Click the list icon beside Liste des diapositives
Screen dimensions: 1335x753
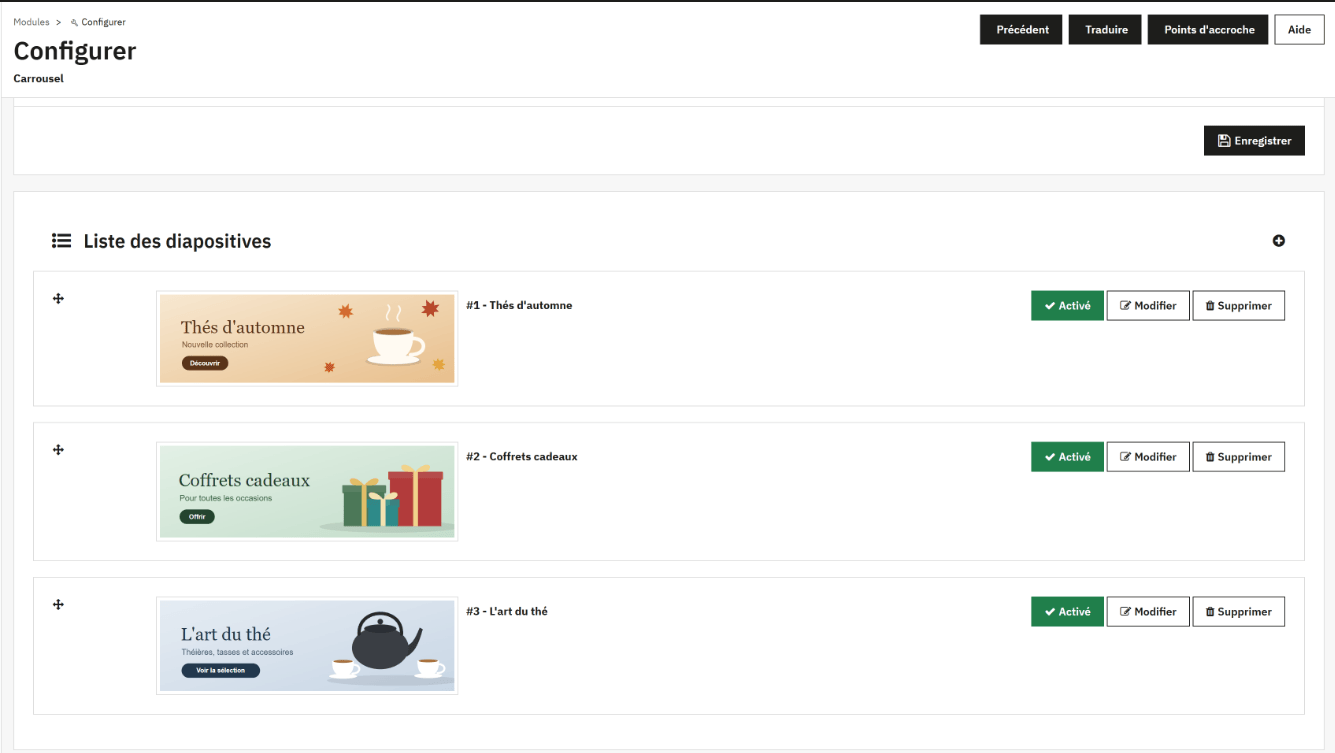(x=62, y=241)
